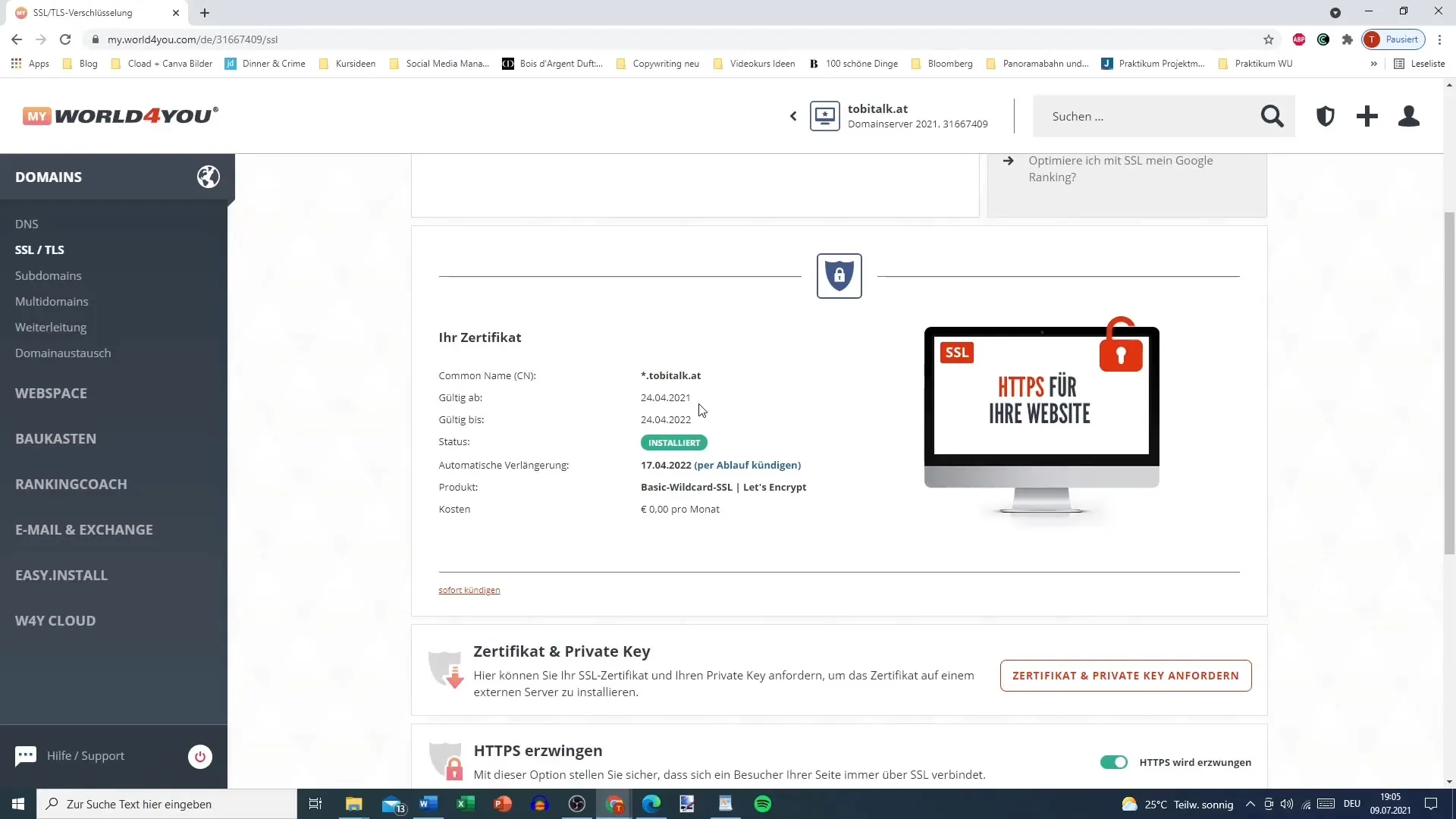Toggle the Hilfe/Support power button

[x=199, y=757]
